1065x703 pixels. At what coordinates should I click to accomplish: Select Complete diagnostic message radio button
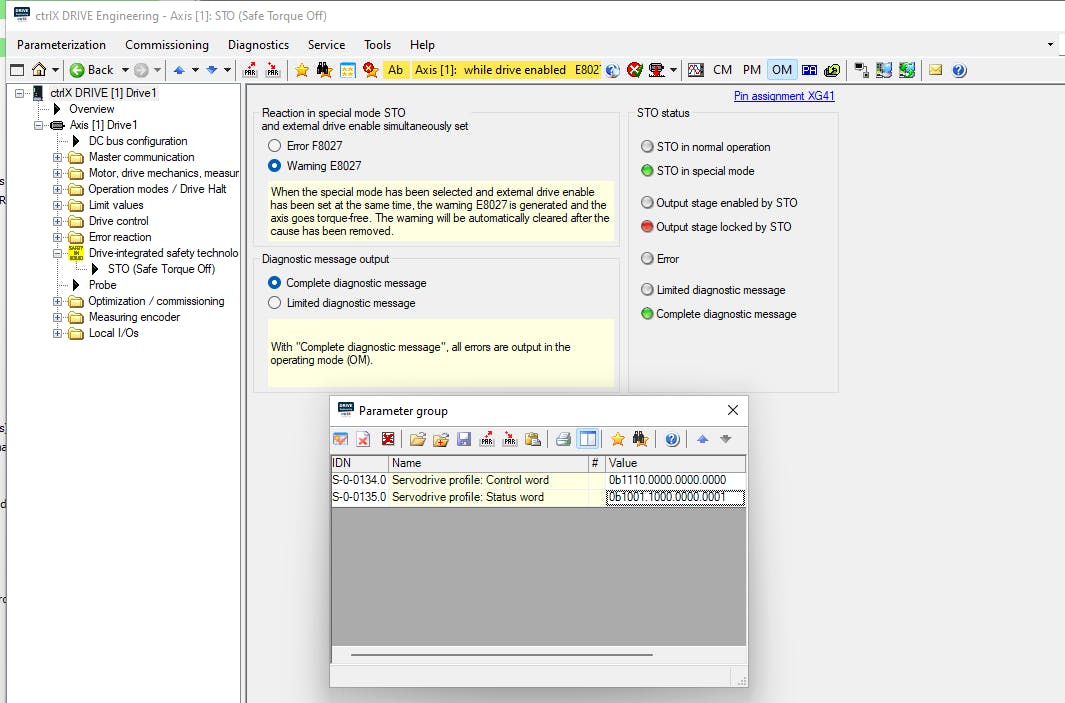(275, 283)
